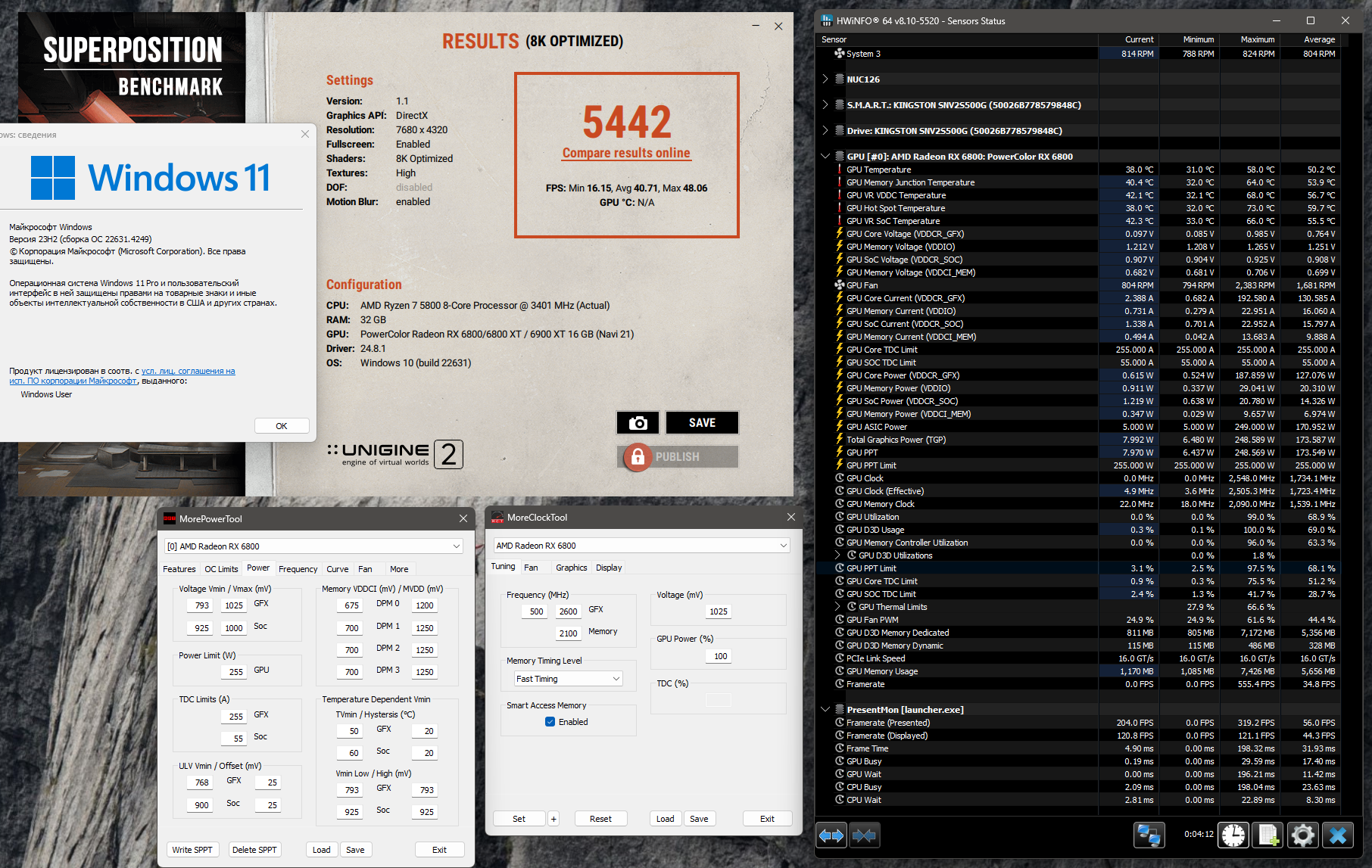Viewport: 1372px width, 868px height.
Task: Switch to the Graphics tab in MoreClockTool
Action: click(572, 568)
